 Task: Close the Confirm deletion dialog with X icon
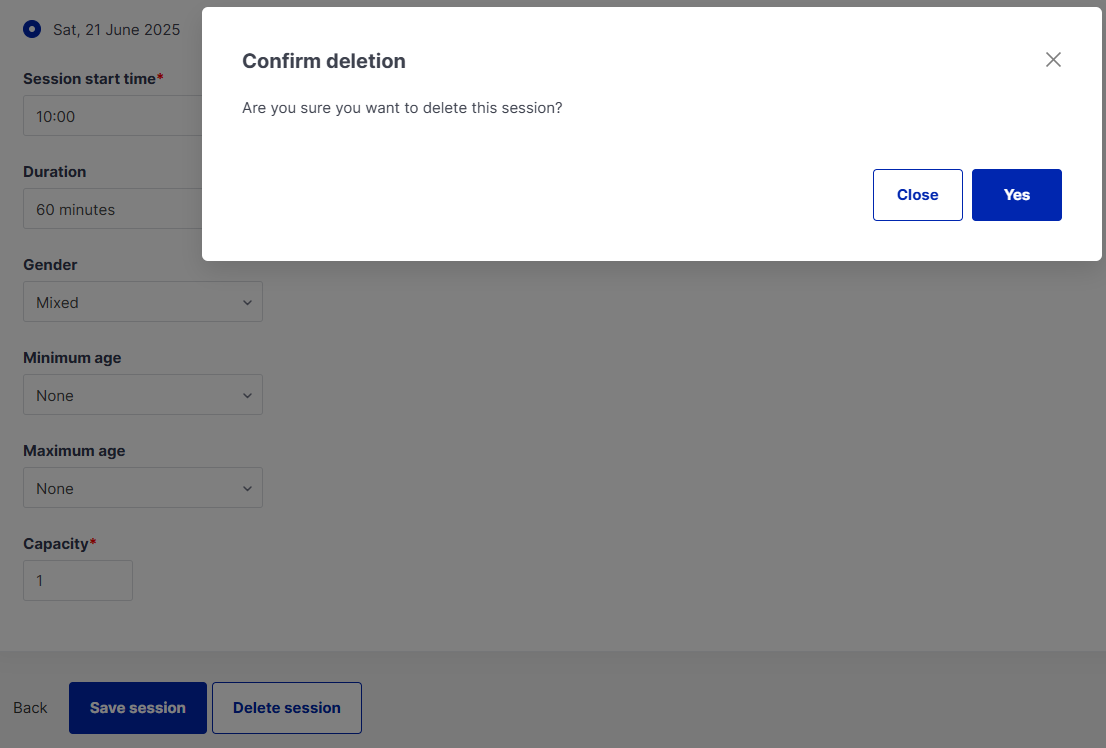(x=1053, y=60)
